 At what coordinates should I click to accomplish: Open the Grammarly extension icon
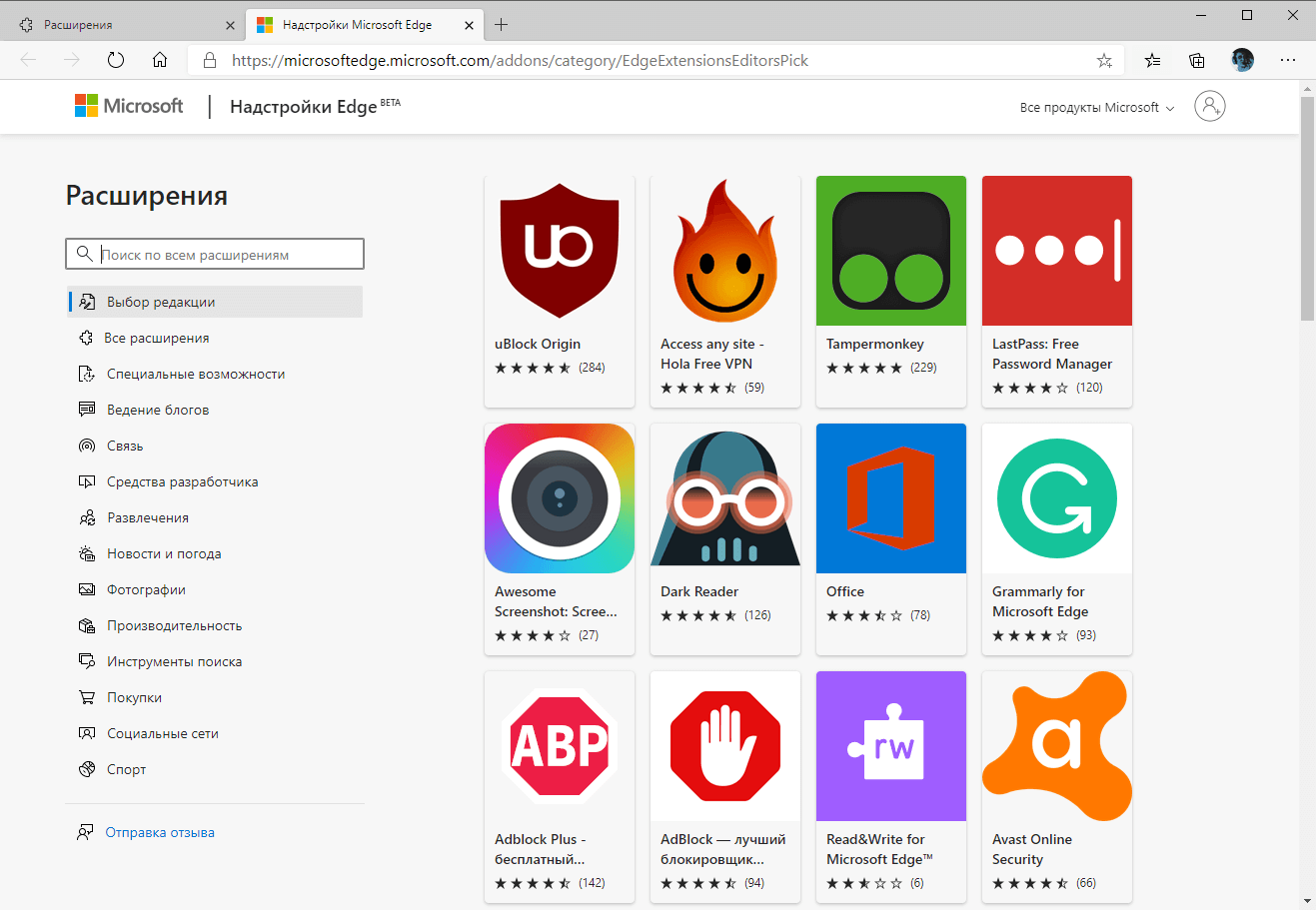click(x=1057, y=498)
